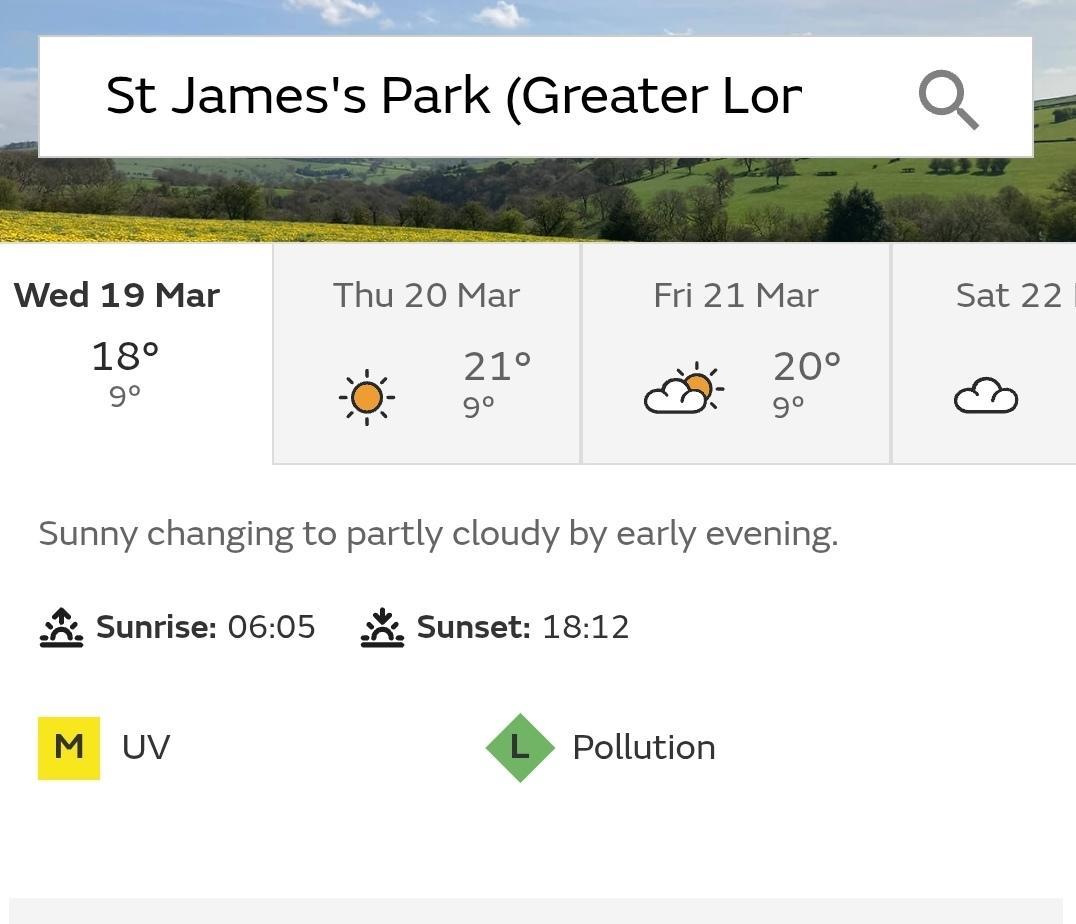
Task: Open the Fri 21 Mar forecast tab
Action: [x=736, y=354]
